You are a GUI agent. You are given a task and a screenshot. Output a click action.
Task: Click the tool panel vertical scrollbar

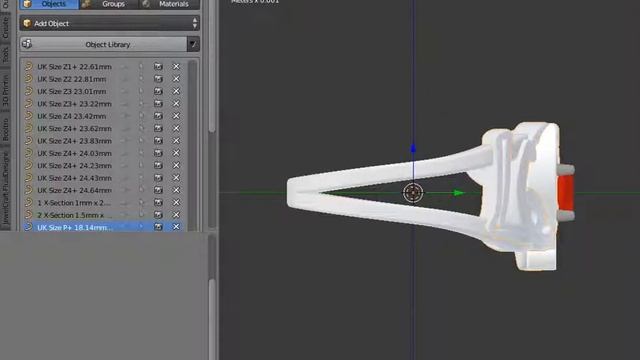click(x=212, y=65)
